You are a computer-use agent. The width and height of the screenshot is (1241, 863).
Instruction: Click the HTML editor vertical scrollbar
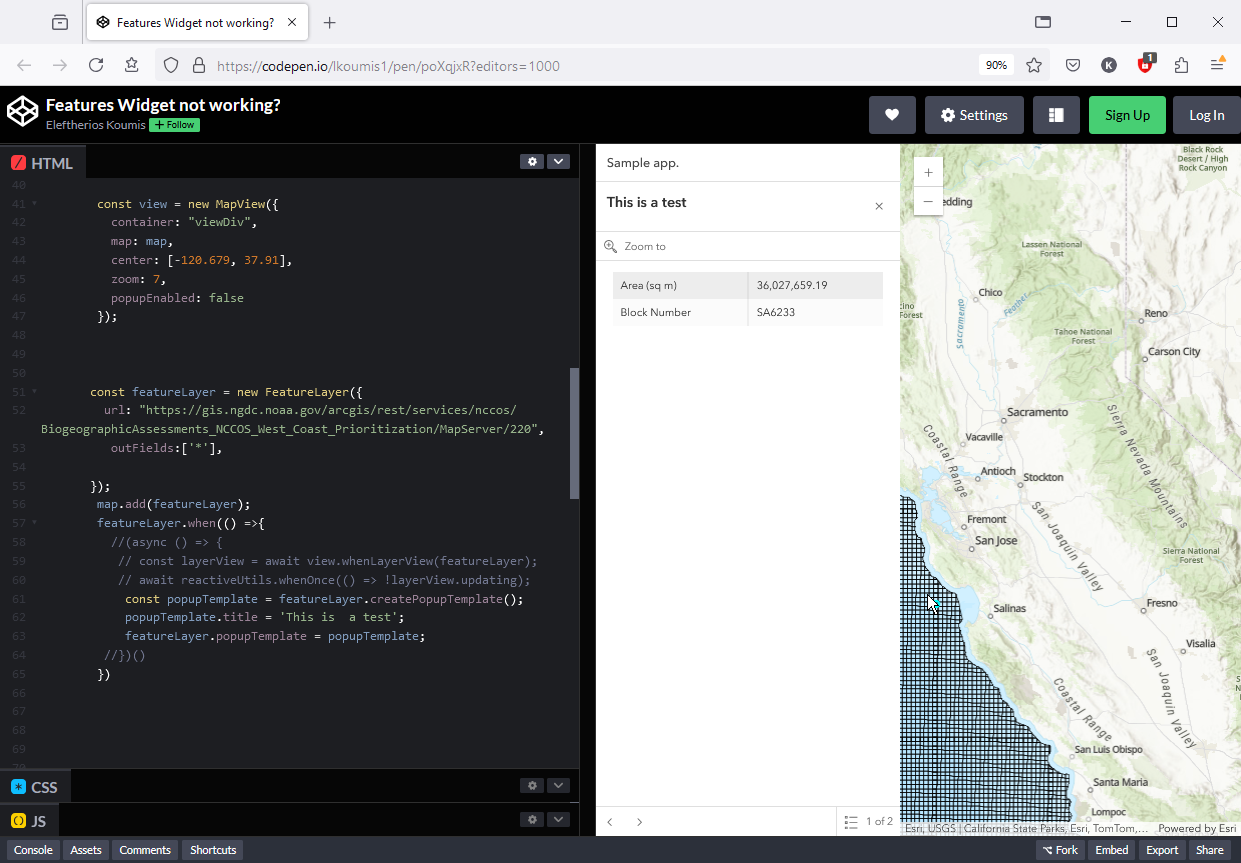click(574, 433)
